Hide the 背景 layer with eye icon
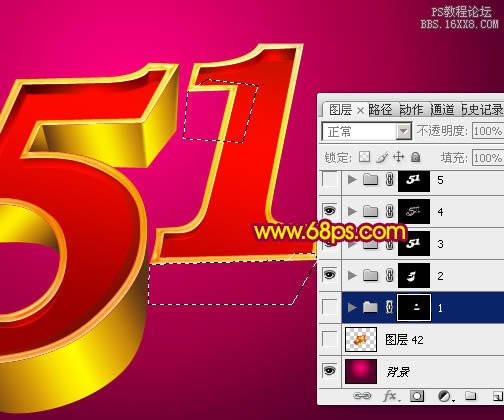This screenshot has height=420, width=504. tap(329, 370)
